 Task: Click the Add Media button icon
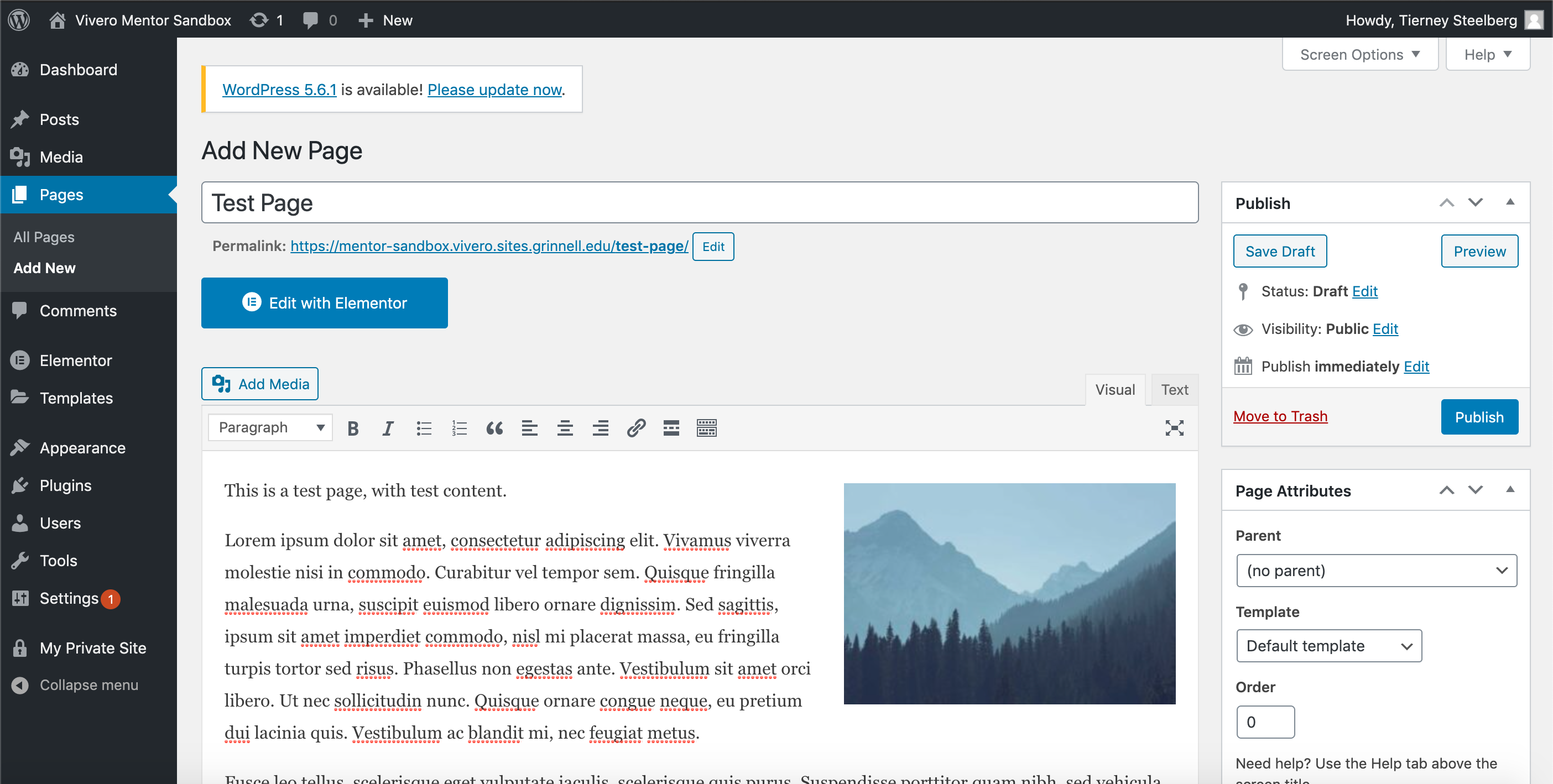coord(221,383)
